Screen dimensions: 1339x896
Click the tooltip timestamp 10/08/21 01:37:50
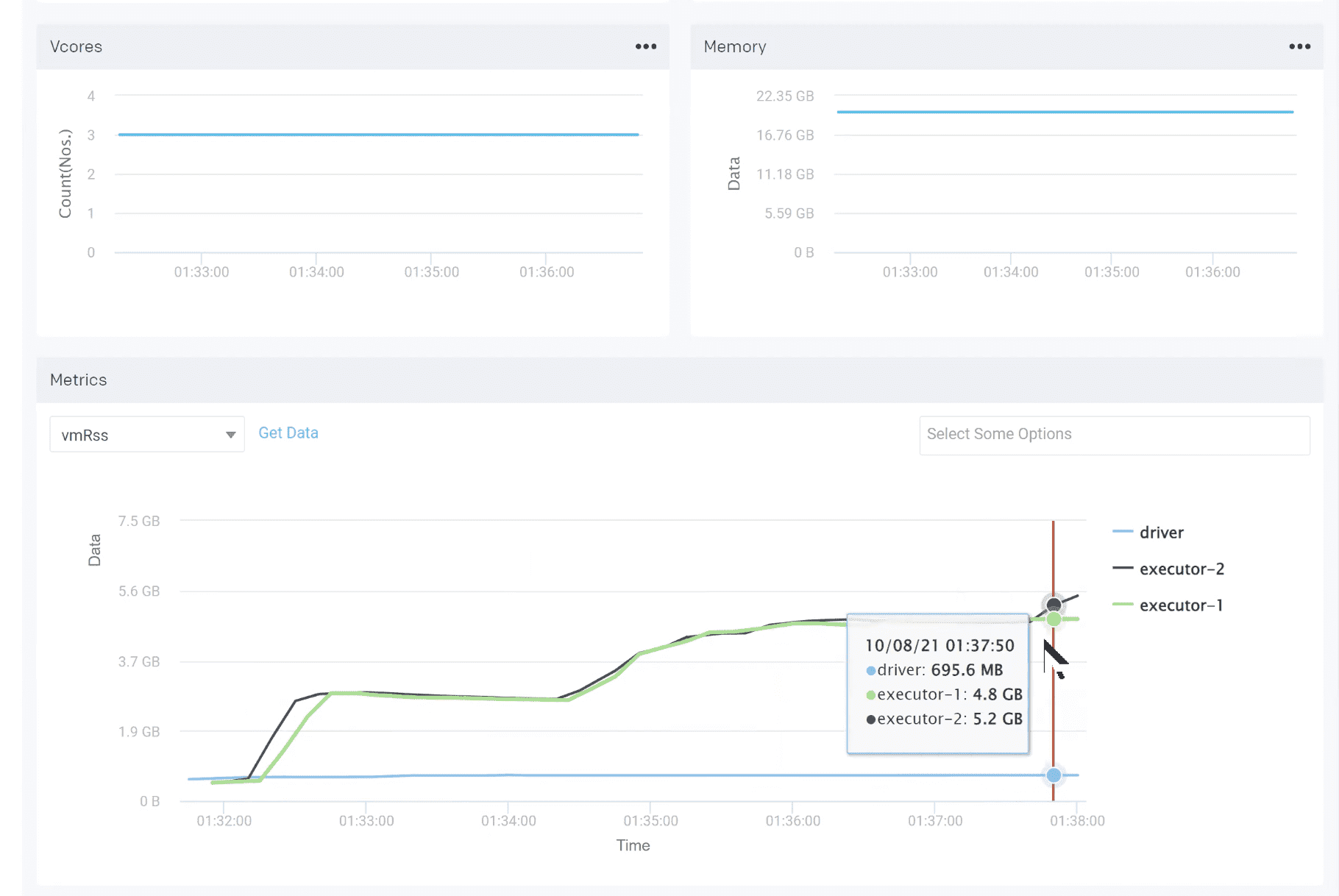click(940, 645)
